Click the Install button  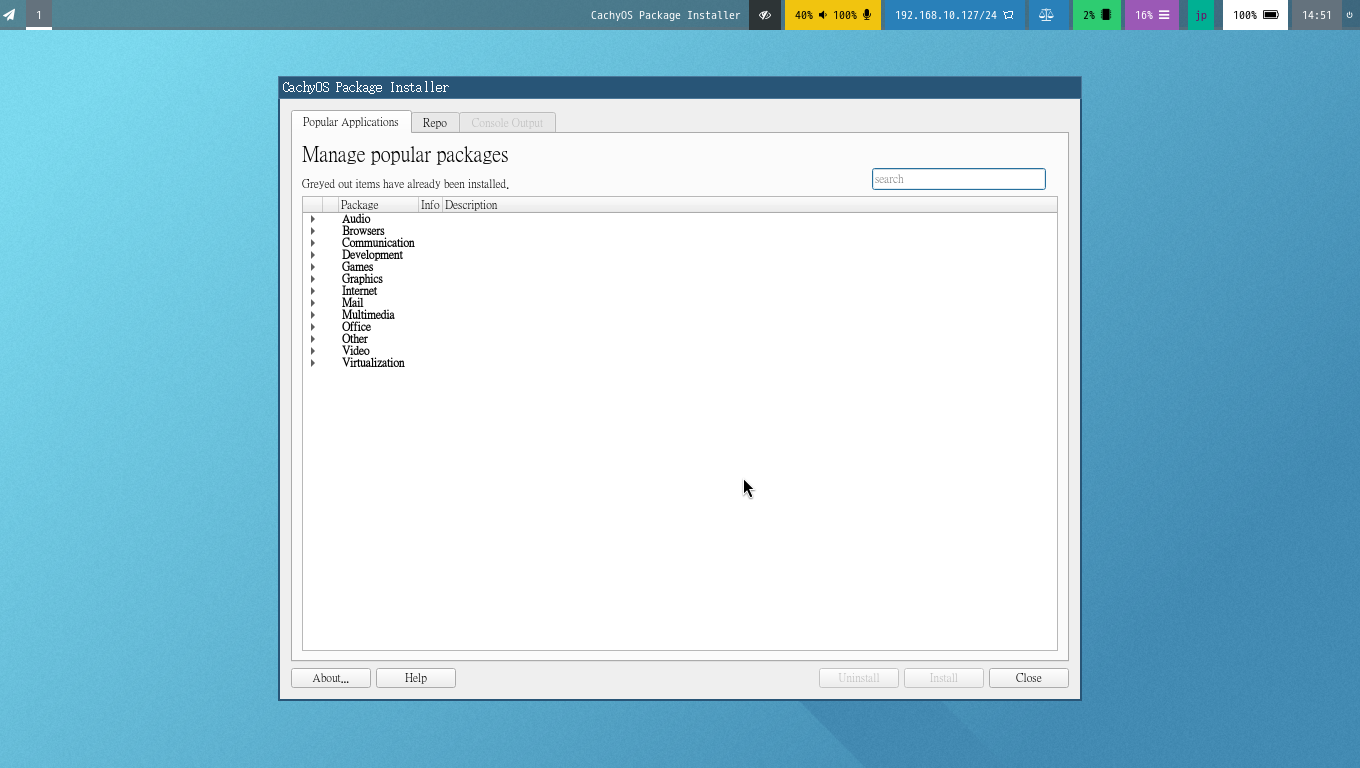[944, 678]
